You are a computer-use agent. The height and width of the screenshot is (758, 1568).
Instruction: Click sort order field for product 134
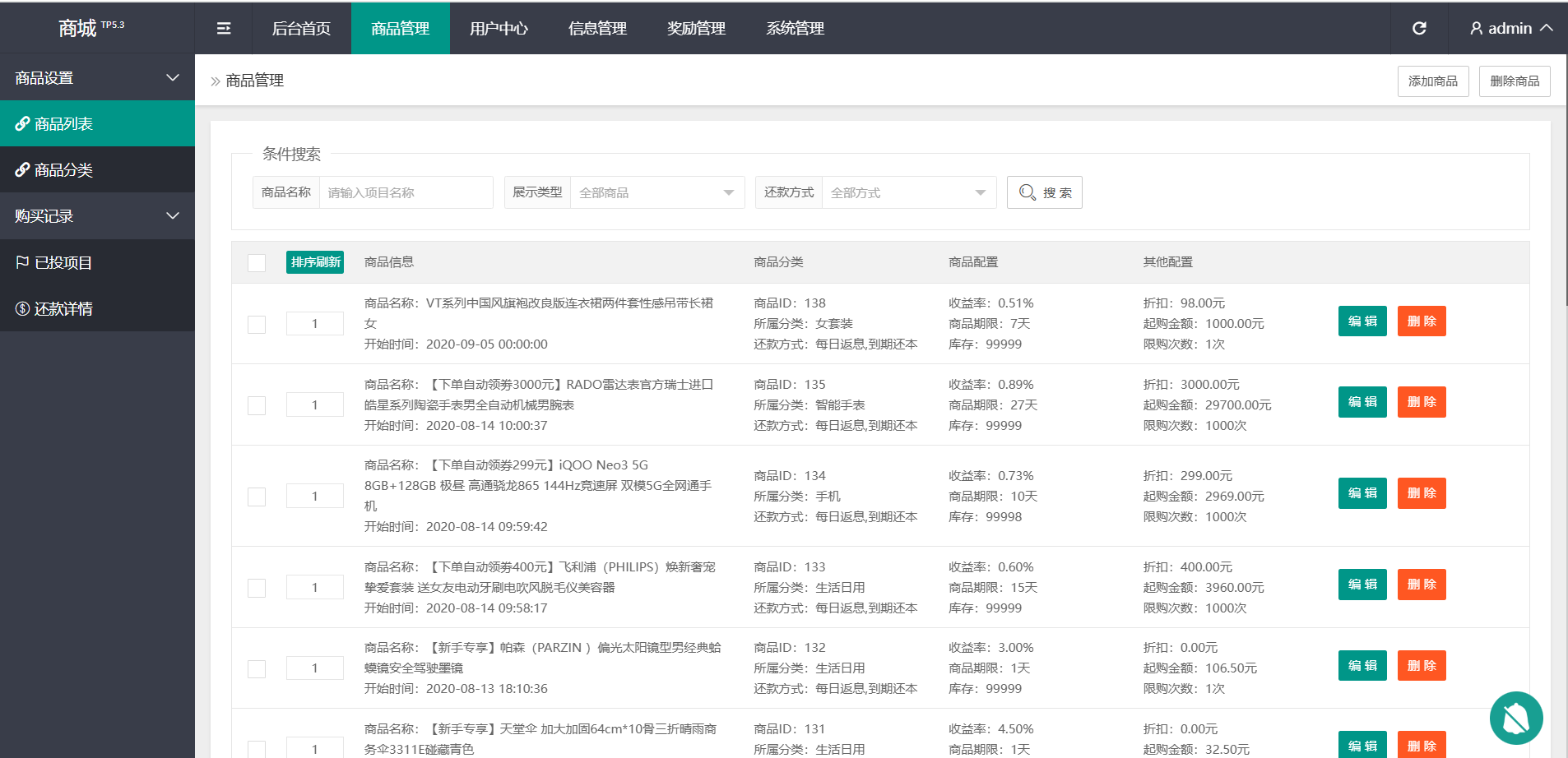point(315,497)
